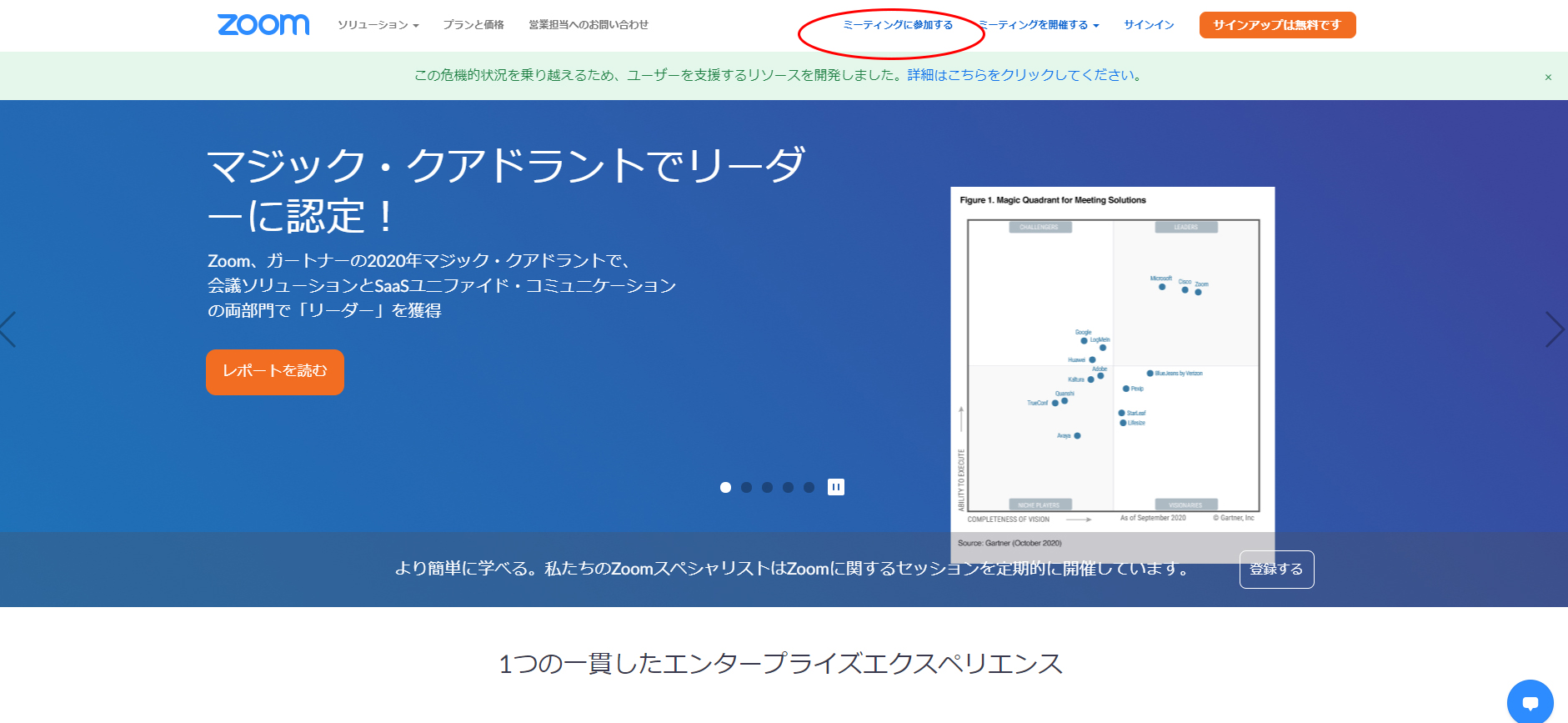Open プランと価格 page
Image resolution: width=1568 pixels, height=723 pixels.
(473, 25)
